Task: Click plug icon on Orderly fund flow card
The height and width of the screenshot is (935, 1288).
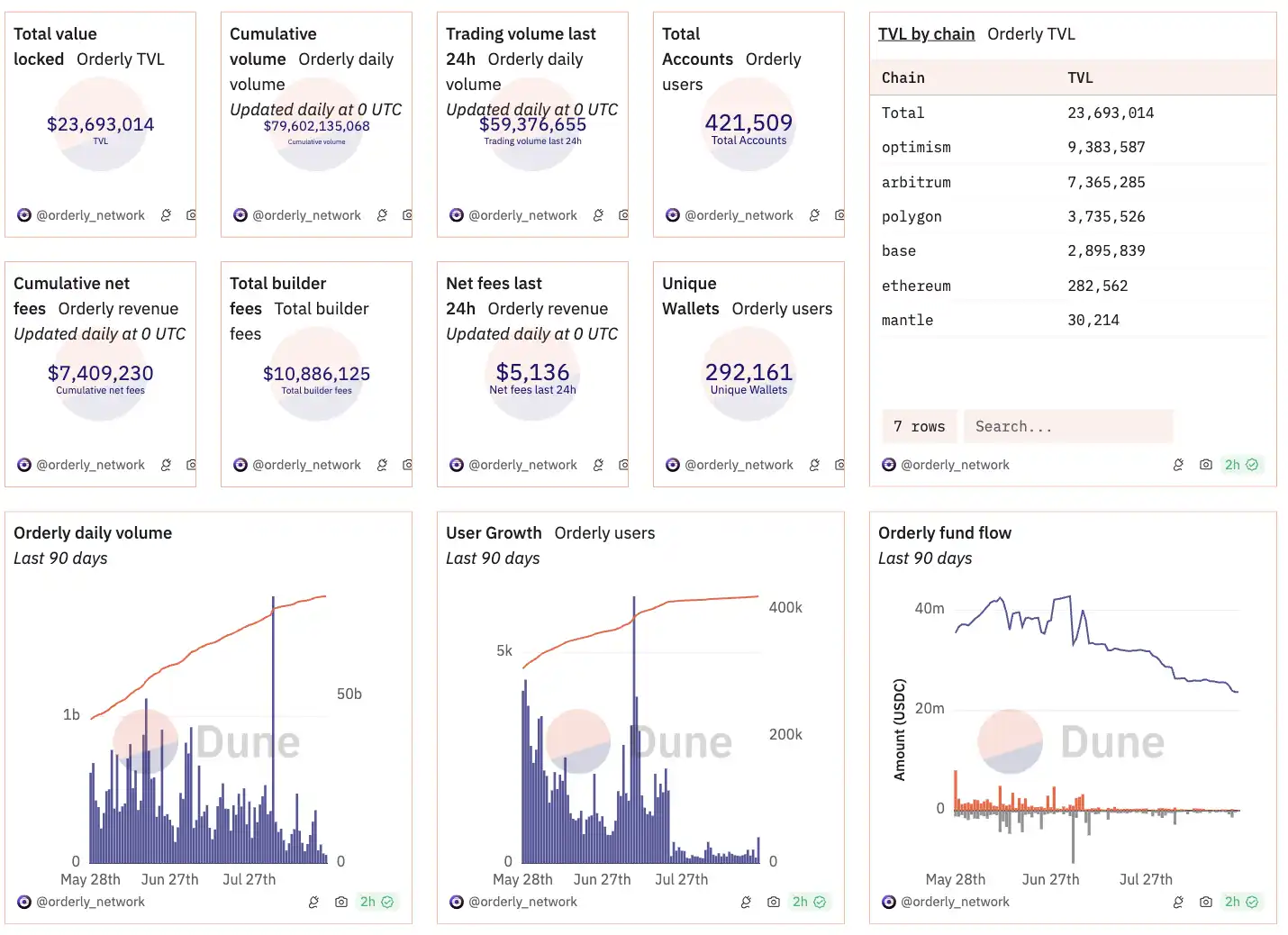Action: coord(1178,902)
